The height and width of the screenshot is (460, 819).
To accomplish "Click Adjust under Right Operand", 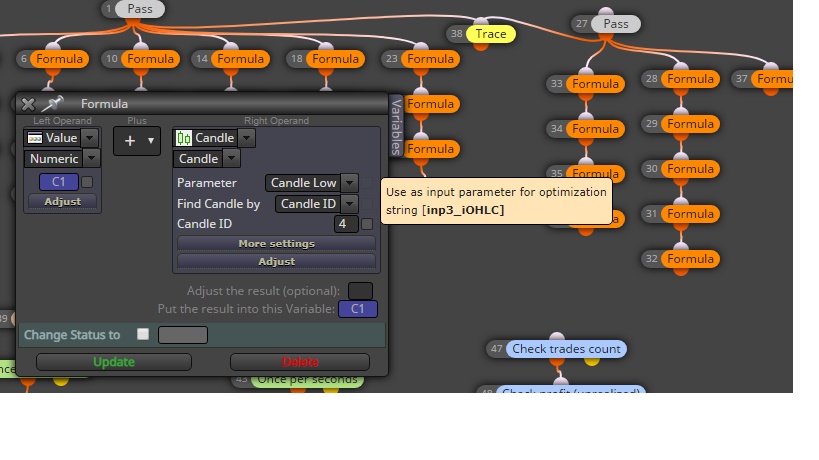I will tap(276, 261).
